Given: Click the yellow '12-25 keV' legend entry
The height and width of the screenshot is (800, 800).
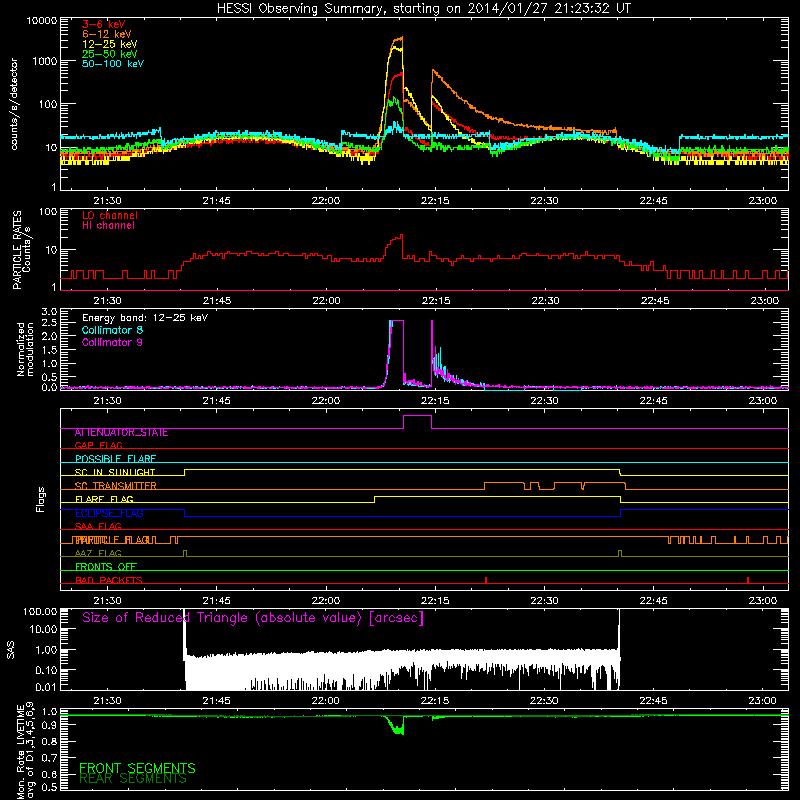Looking at the screenshot, I should [110, 44].
